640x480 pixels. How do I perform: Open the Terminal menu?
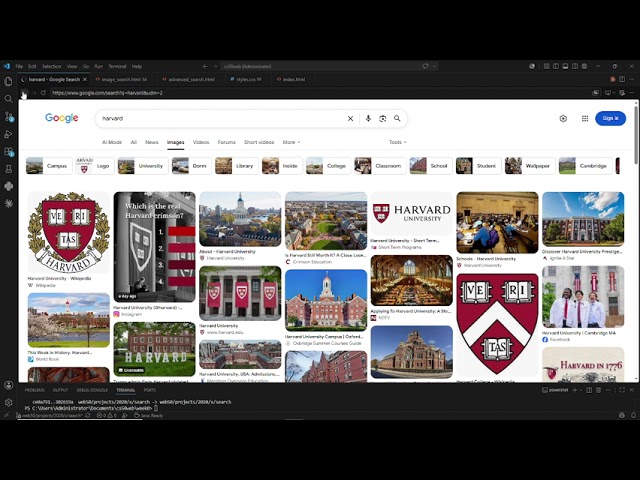tap(117, 66)
